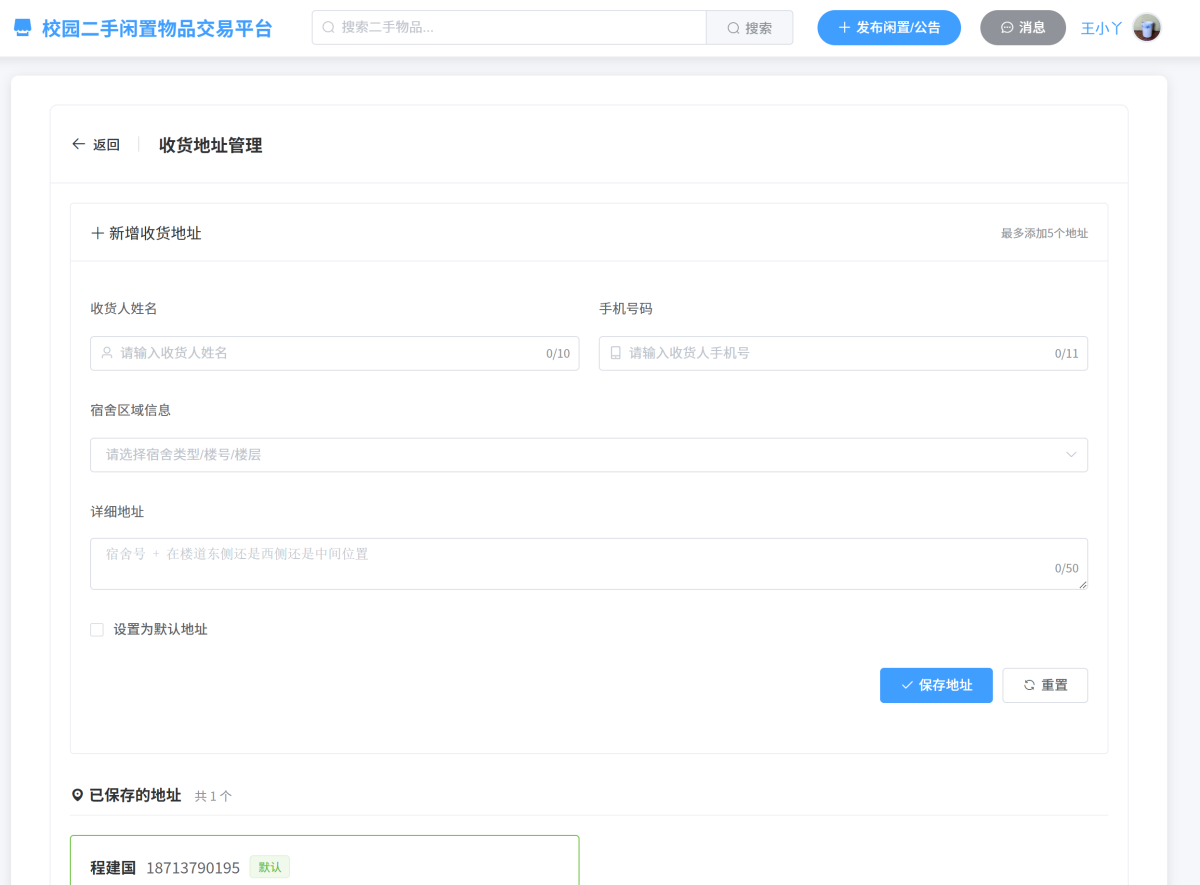This screenshot has width=1200, height=885.
Task: Click the location pin icon near 已保存的地址
Action: [78, 795]
